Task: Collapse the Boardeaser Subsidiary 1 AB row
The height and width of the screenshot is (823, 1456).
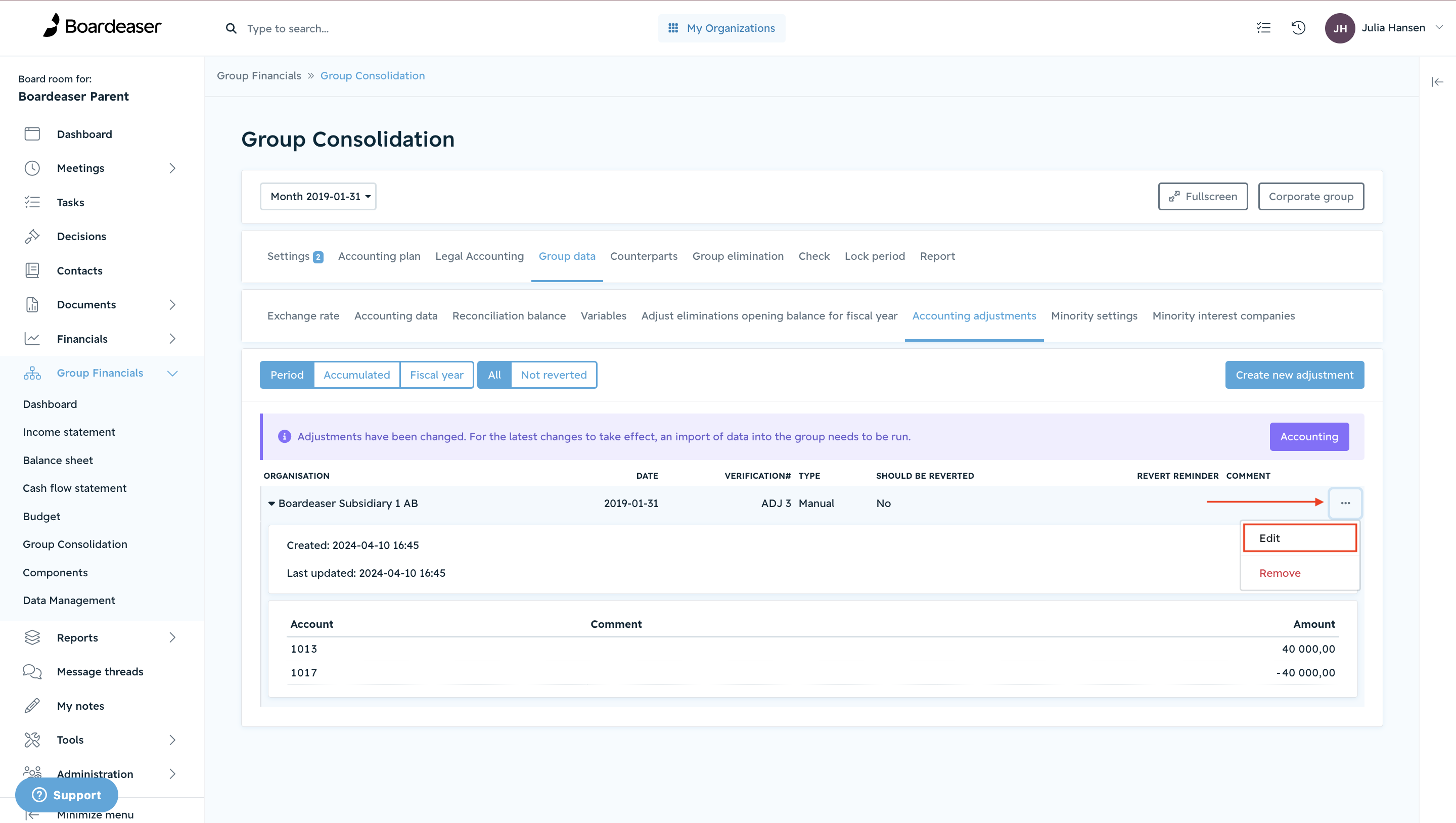Action: (271, 504)
